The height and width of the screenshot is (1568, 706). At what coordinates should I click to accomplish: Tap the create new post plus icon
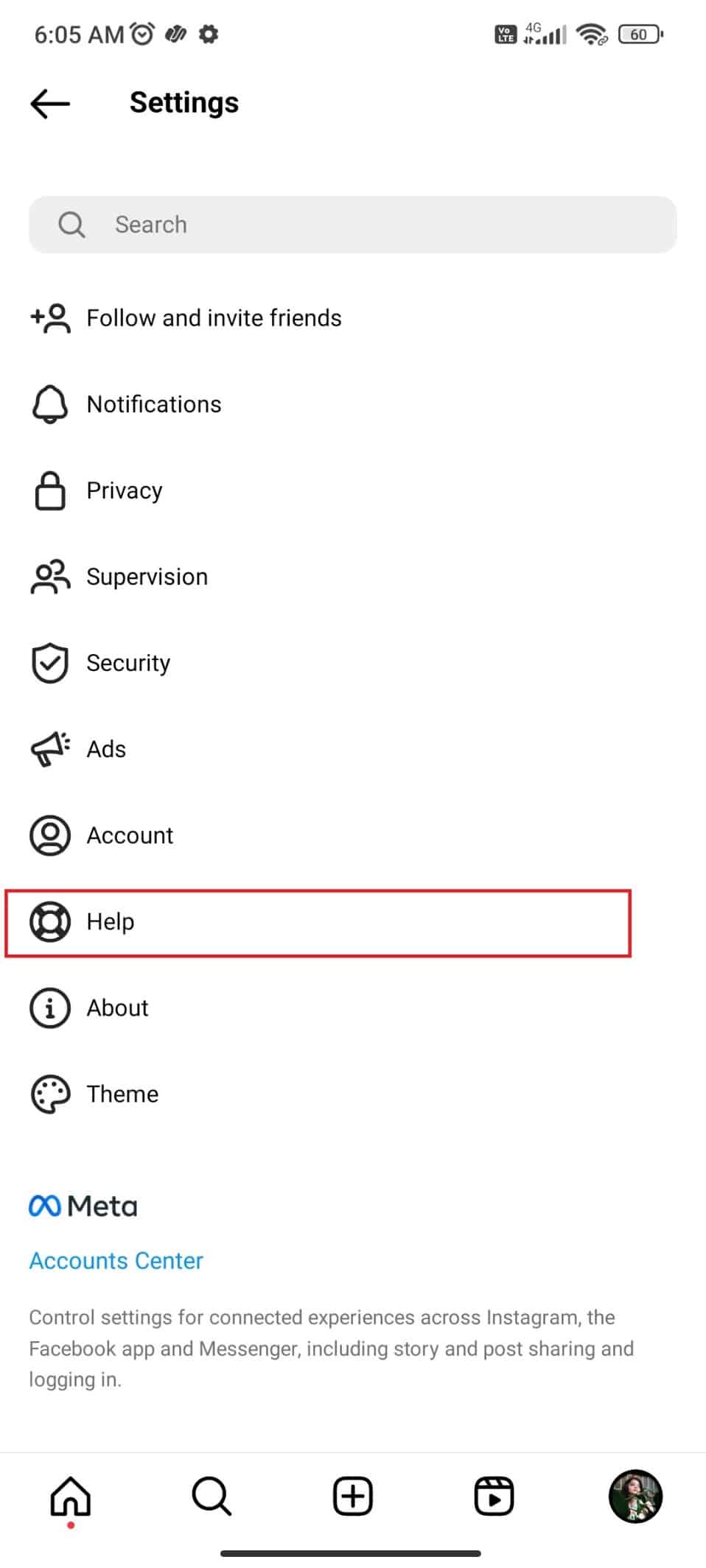(353, 1496)
